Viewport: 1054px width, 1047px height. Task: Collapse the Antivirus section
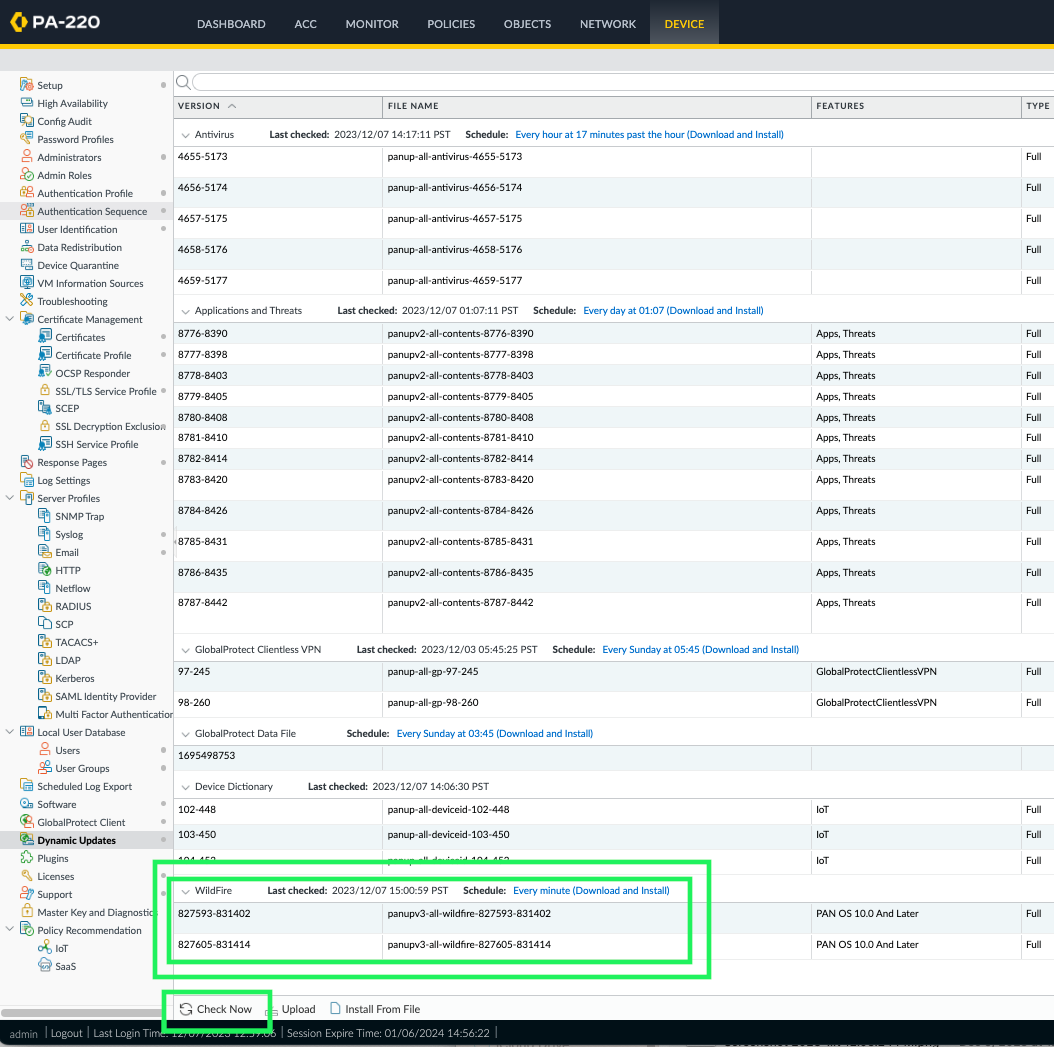[x=187, y=133]
